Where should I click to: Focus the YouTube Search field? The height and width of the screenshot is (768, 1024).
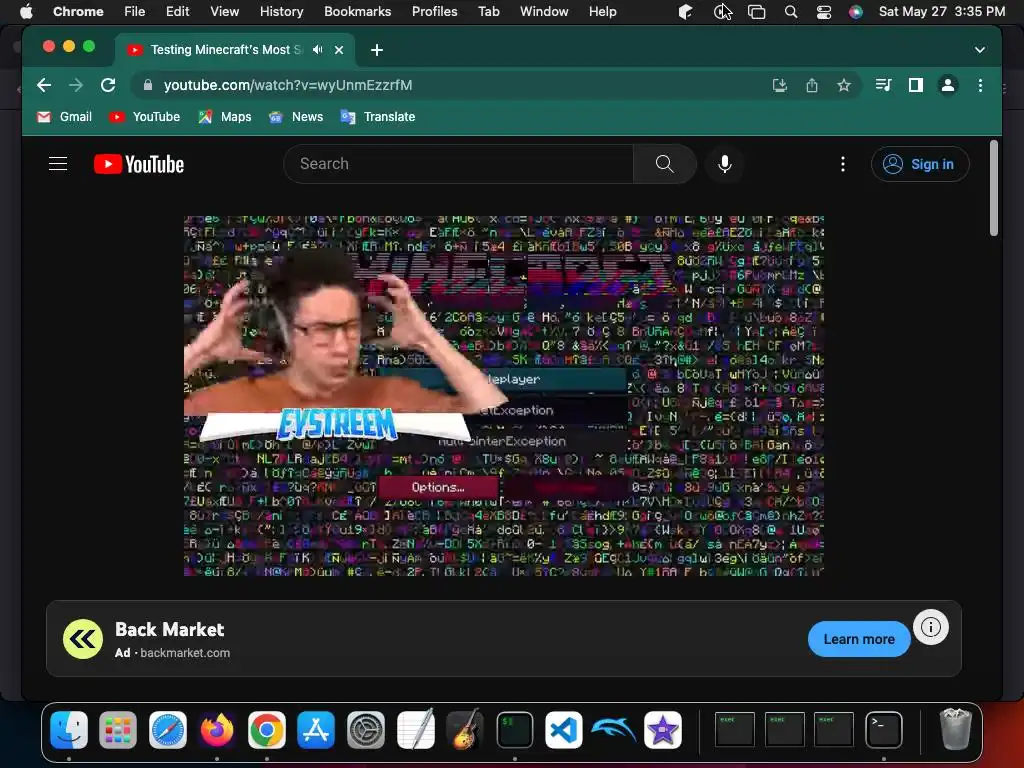(458, 164)
